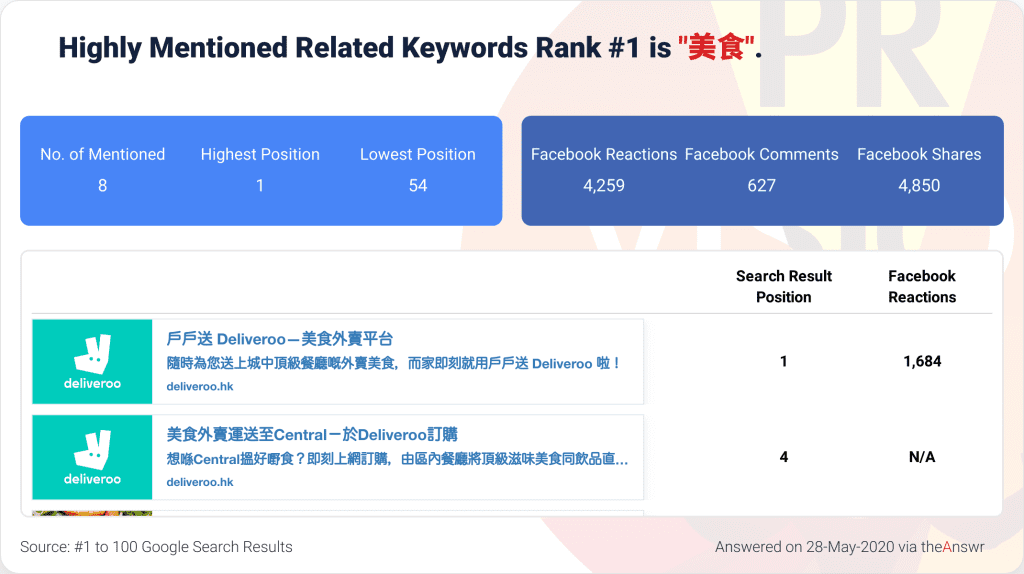This screenshot has height=574, width=1024.
Task: Click the Facebook reactions total 4,259
Action: coord(604,186)
